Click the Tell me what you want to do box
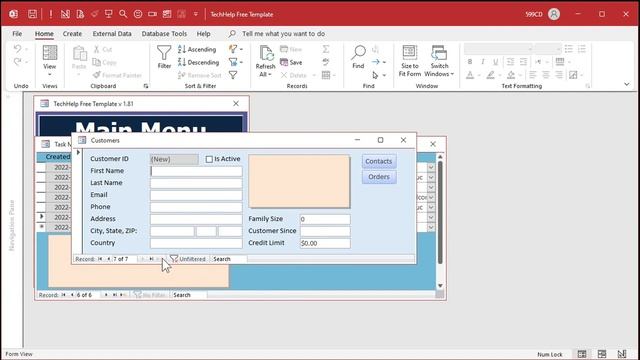This screenshot has width=640, height=360. coord(283,34)
